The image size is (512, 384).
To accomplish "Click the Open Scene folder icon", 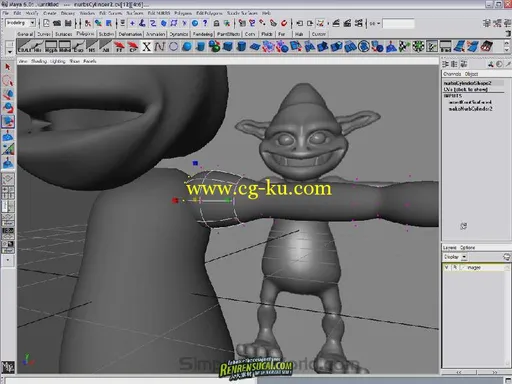I will (57, 23).
